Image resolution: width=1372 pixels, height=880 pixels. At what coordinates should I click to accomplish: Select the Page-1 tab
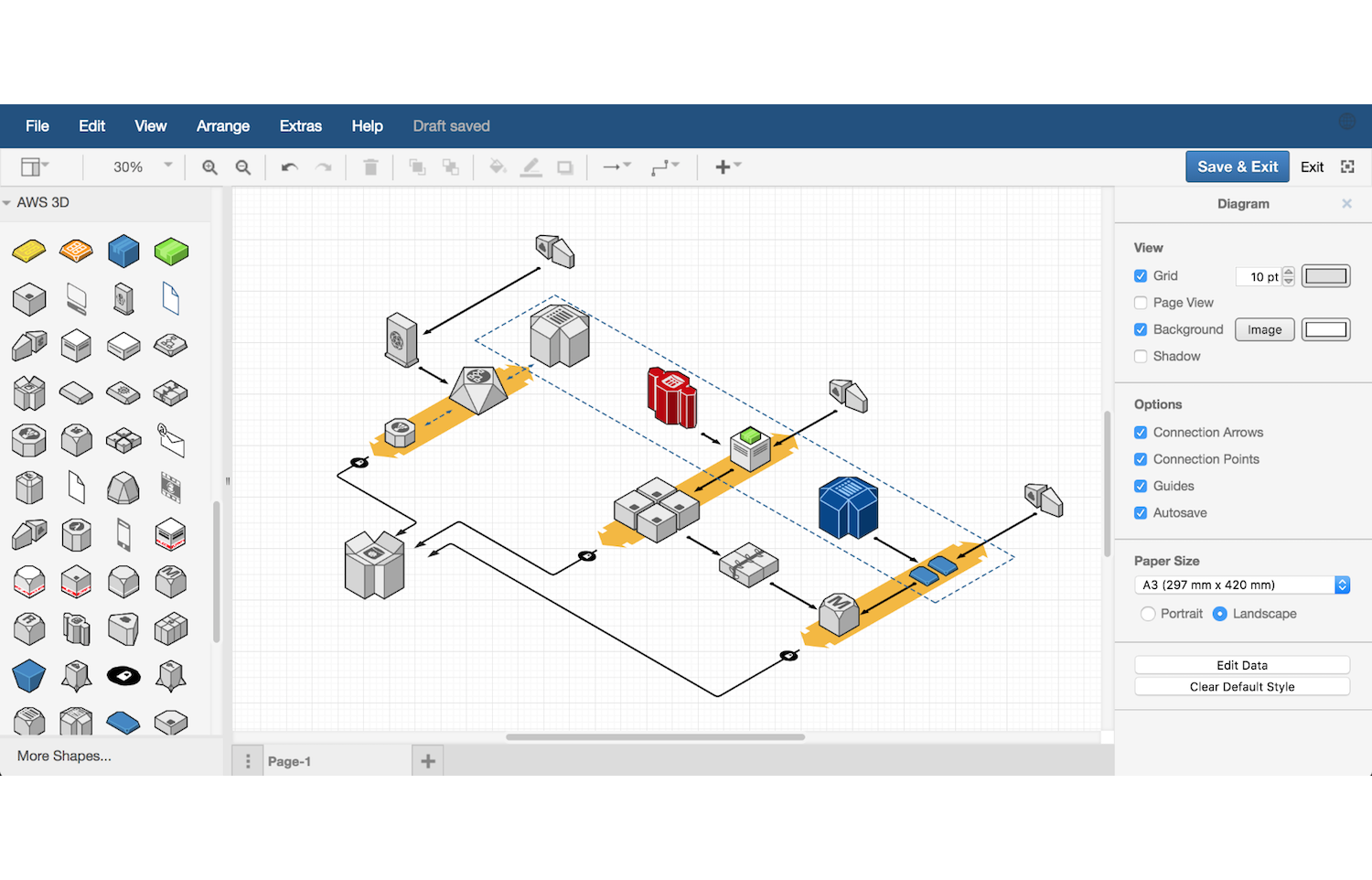click(x=289, y=760)
